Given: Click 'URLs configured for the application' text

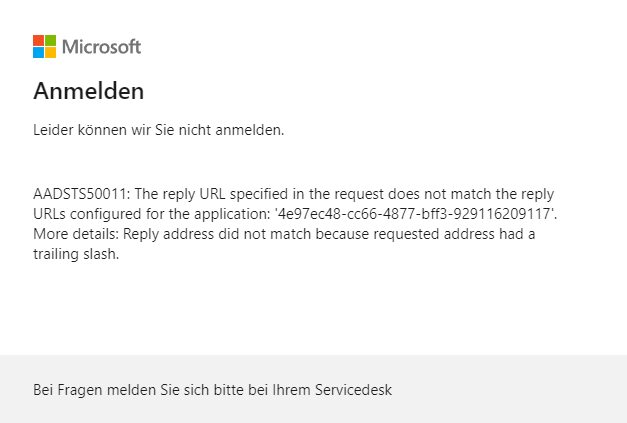Looking at the screenshot, I should pyautogui.click(x=152, y=214).
